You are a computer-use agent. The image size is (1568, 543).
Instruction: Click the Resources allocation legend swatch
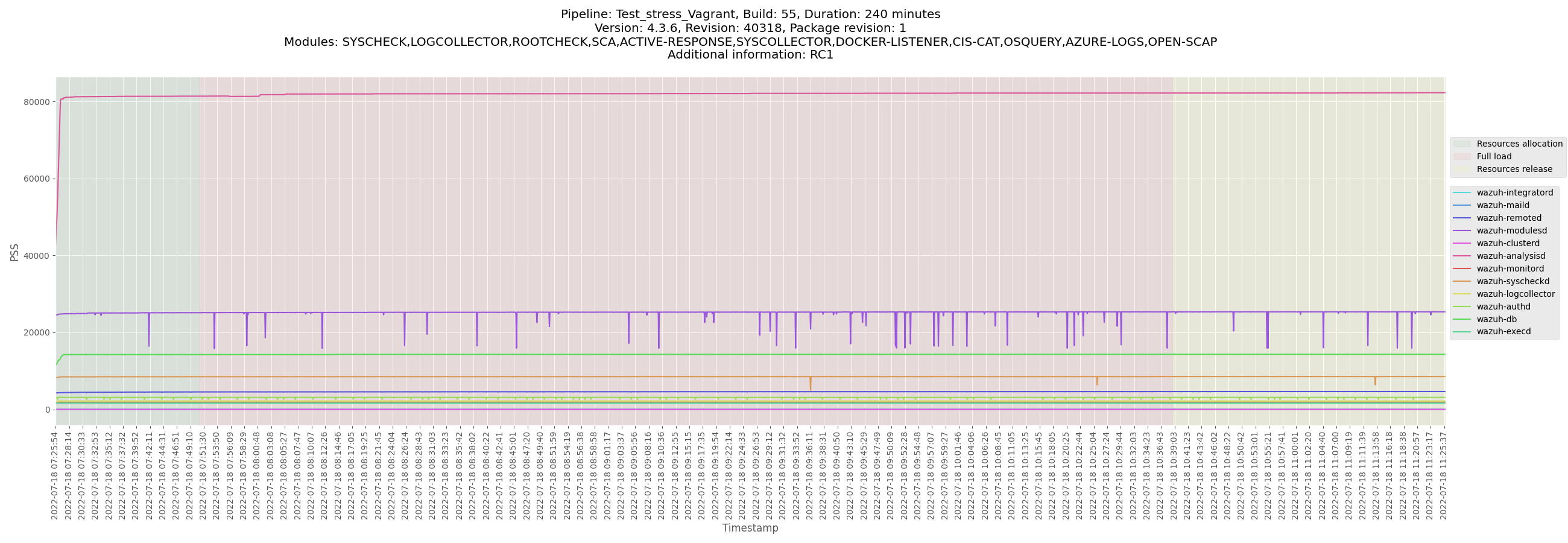(1461, 144)
